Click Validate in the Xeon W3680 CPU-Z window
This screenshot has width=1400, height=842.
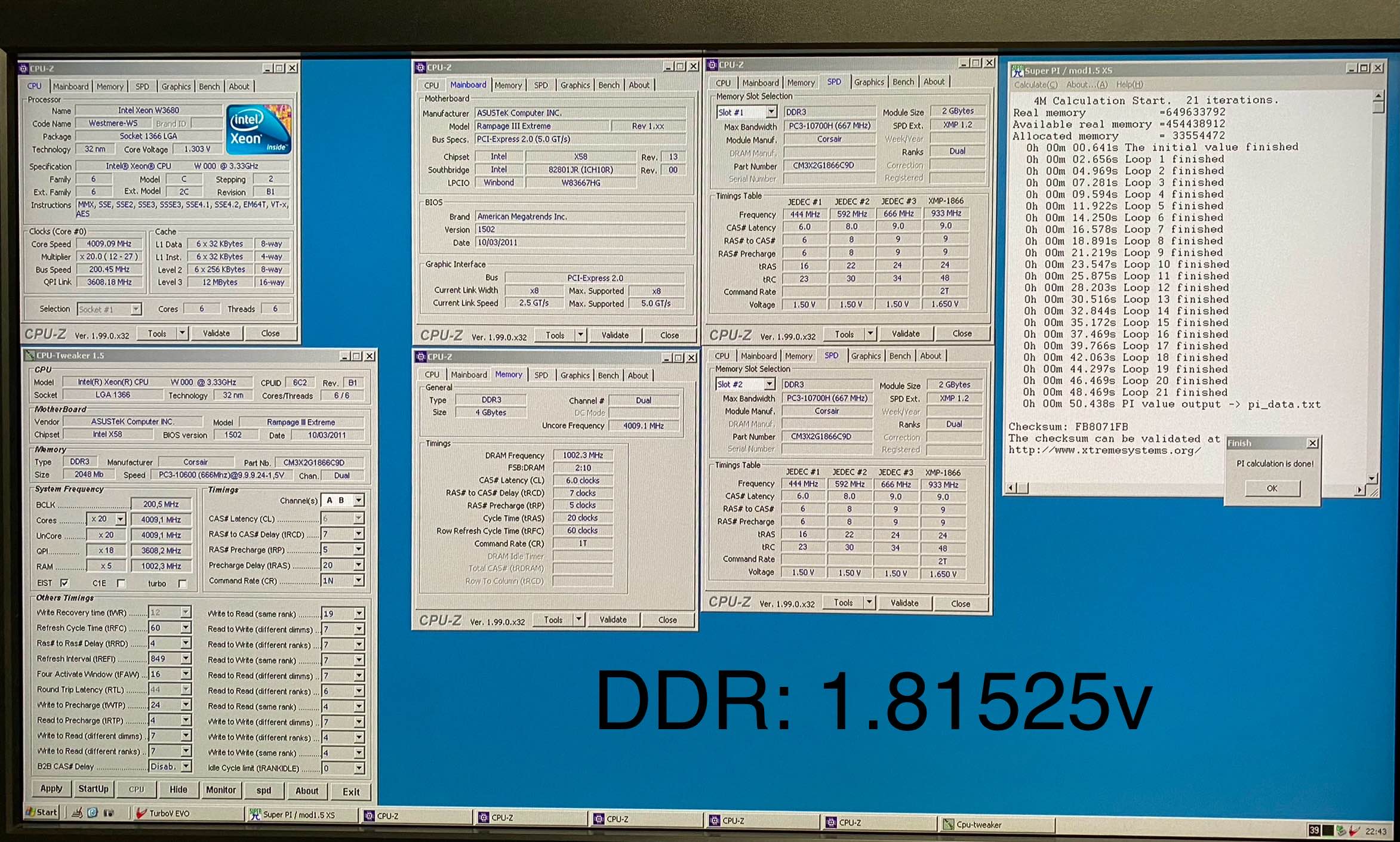tap(216, 333)
